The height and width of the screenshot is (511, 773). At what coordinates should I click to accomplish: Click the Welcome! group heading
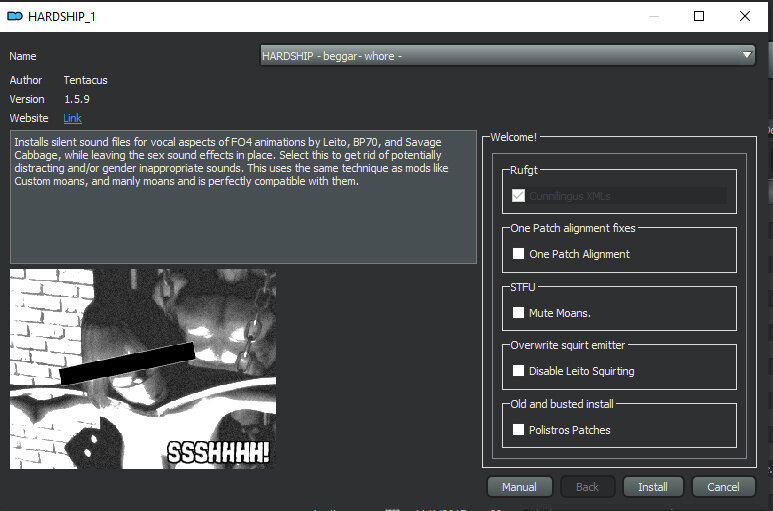513,137
